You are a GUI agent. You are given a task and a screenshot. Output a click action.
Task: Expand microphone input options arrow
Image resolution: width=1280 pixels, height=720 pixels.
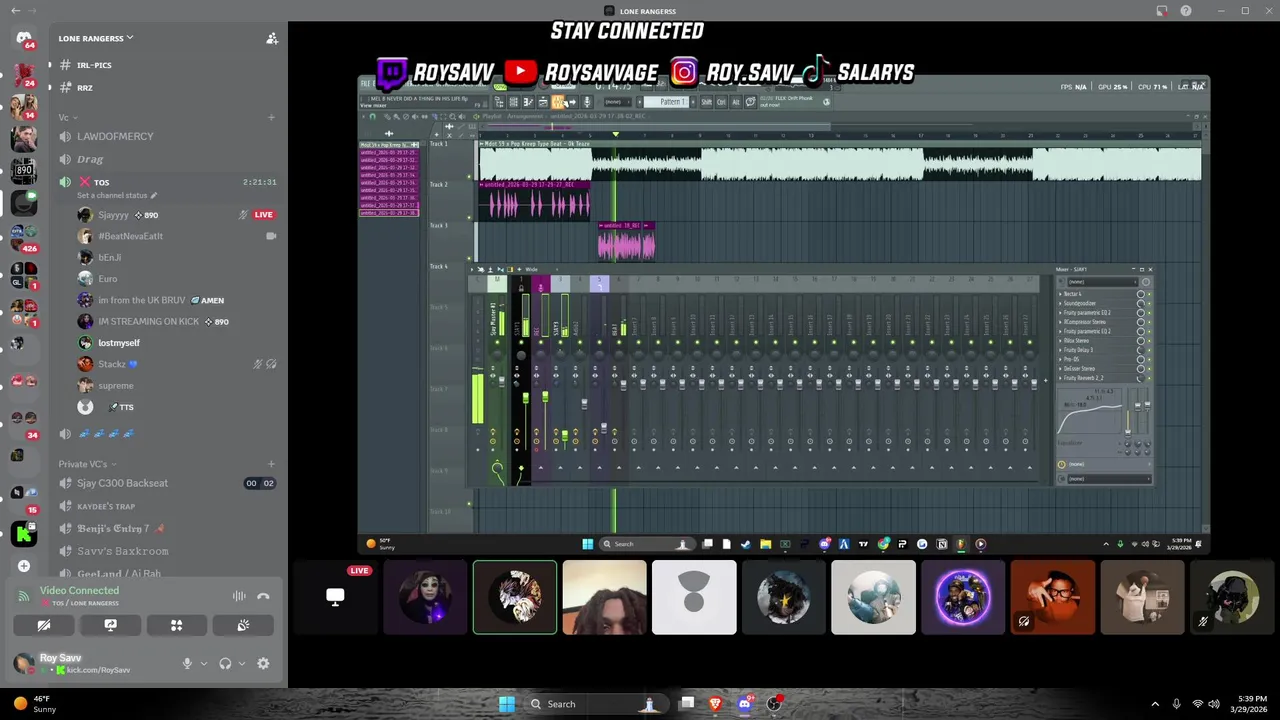tap(203, 664)
